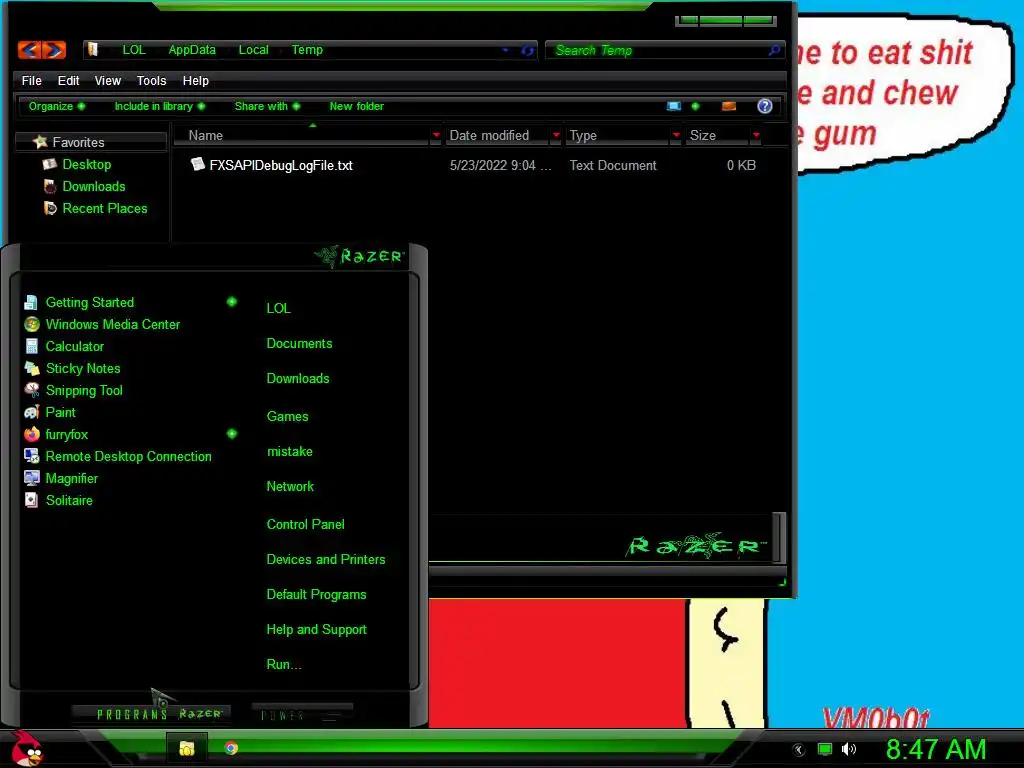The width and height of the screenshot is (1024, 768).
Task: Change the view layout icon
Action: [x=673, y=106]
